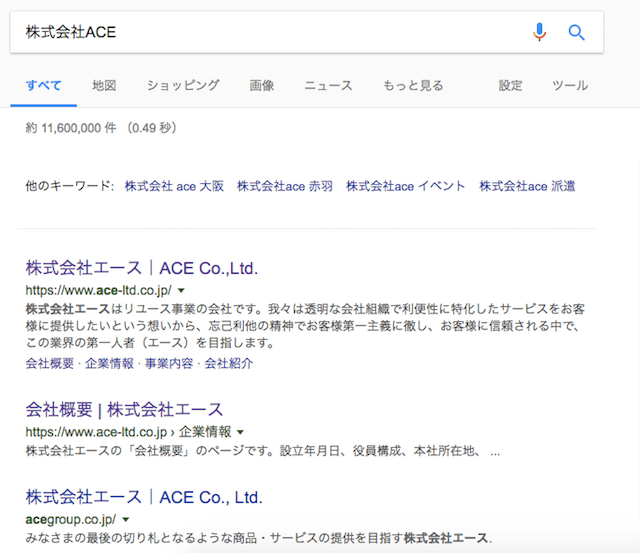640x553 pixels.
Task: Expand dropdown arrow beside 企業情報 breadcrumb
Action: coord(240,432)
